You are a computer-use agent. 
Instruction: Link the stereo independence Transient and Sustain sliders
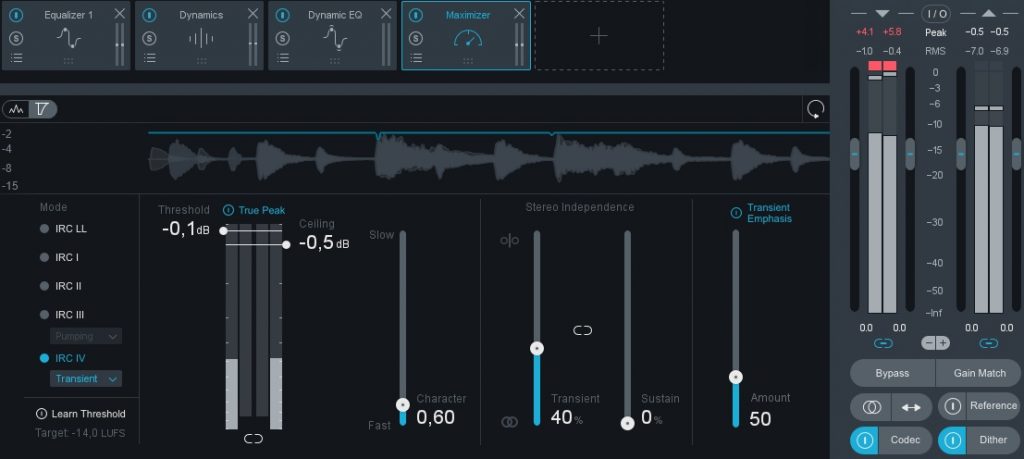583,329
